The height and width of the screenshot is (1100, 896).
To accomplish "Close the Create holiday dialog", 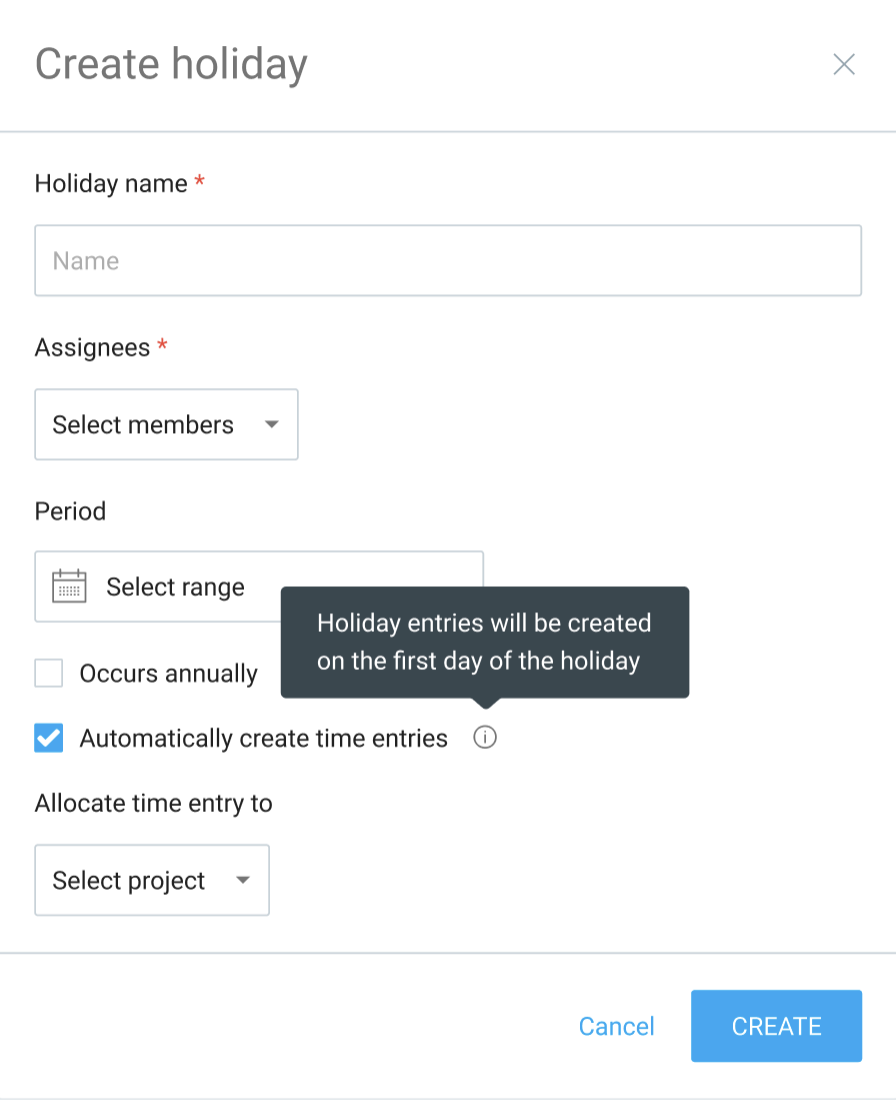I will pos(843,64).
